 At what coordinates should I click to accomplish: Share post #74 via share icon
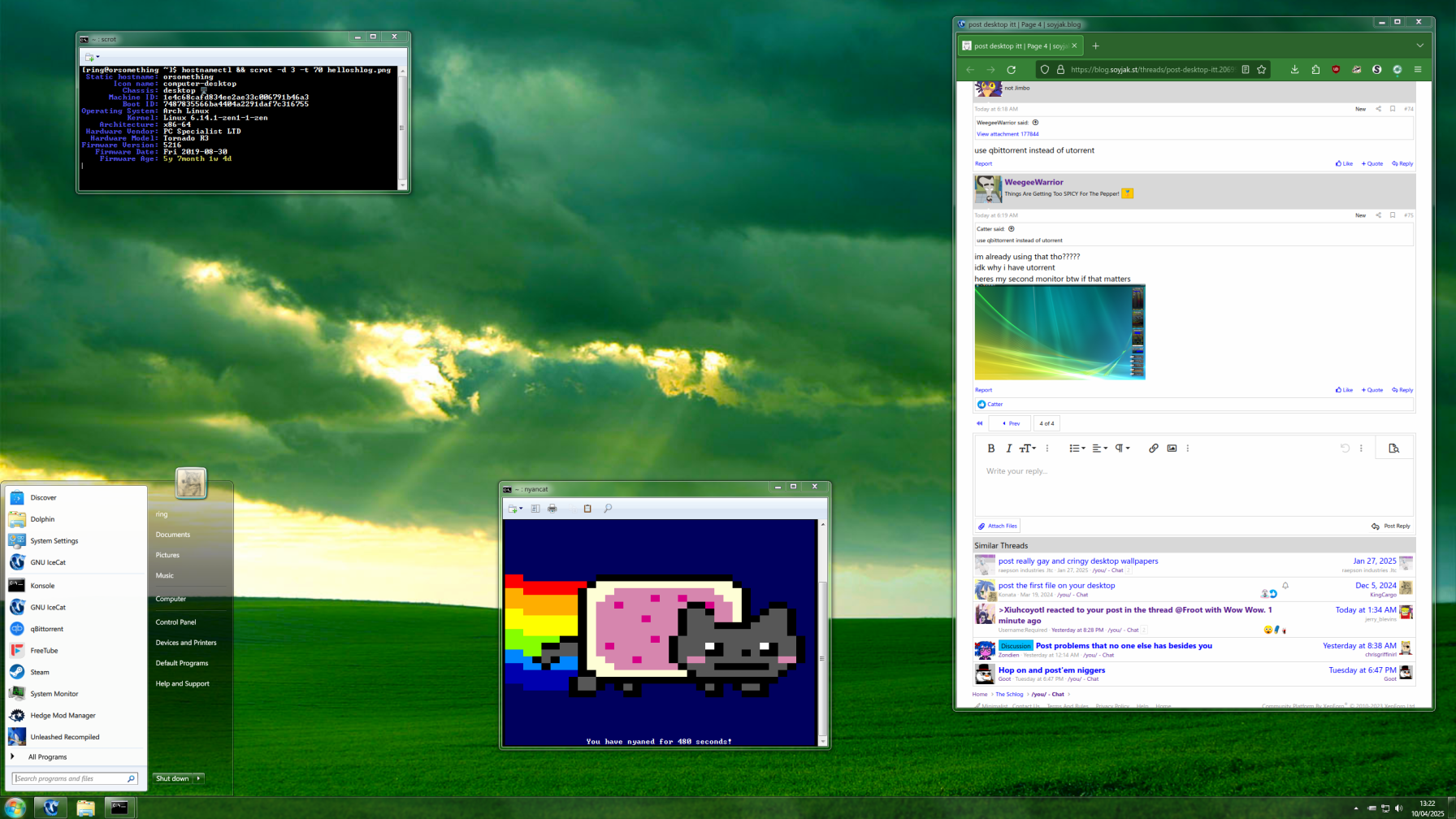[x=1378, y=109]
